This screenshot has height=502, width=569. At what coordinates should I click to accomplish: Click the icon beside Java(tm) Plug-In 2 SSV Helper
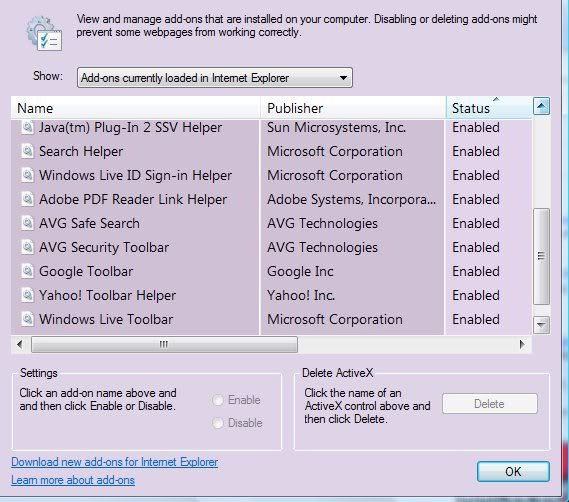point(28,127)
